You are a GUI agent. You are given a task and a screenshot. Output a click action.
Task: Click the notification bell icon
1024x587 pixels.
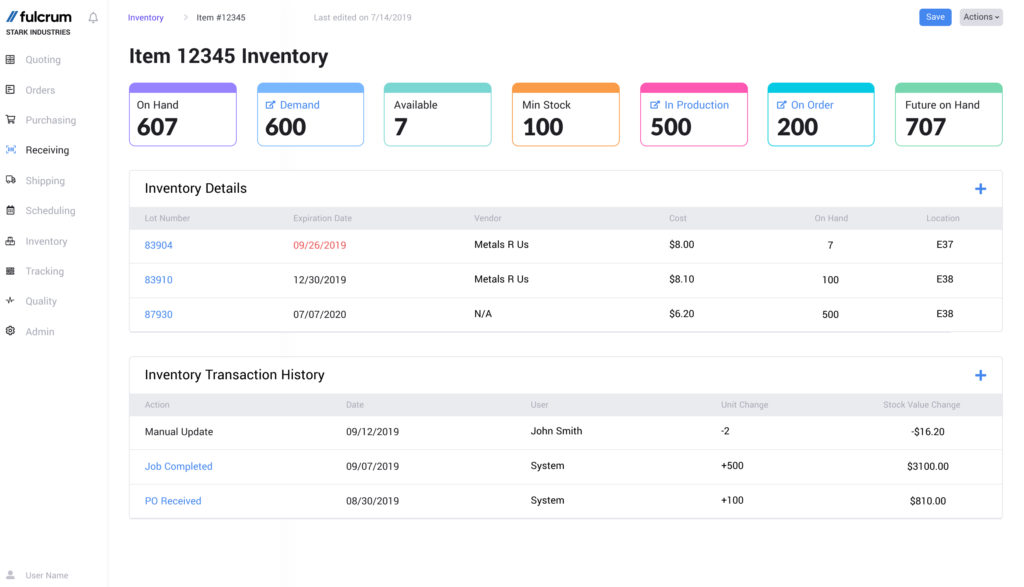(x=91, y=17)
